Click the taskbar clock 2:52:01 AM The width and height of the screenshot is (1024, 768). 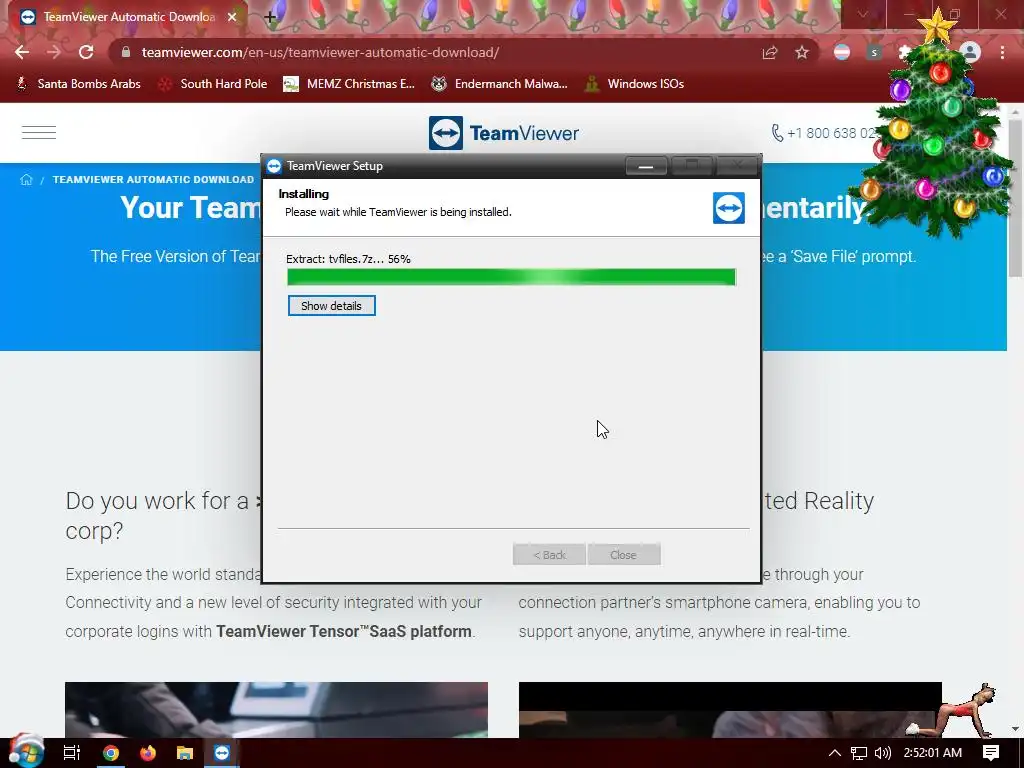pyautogui.click(x=933, y=753)
